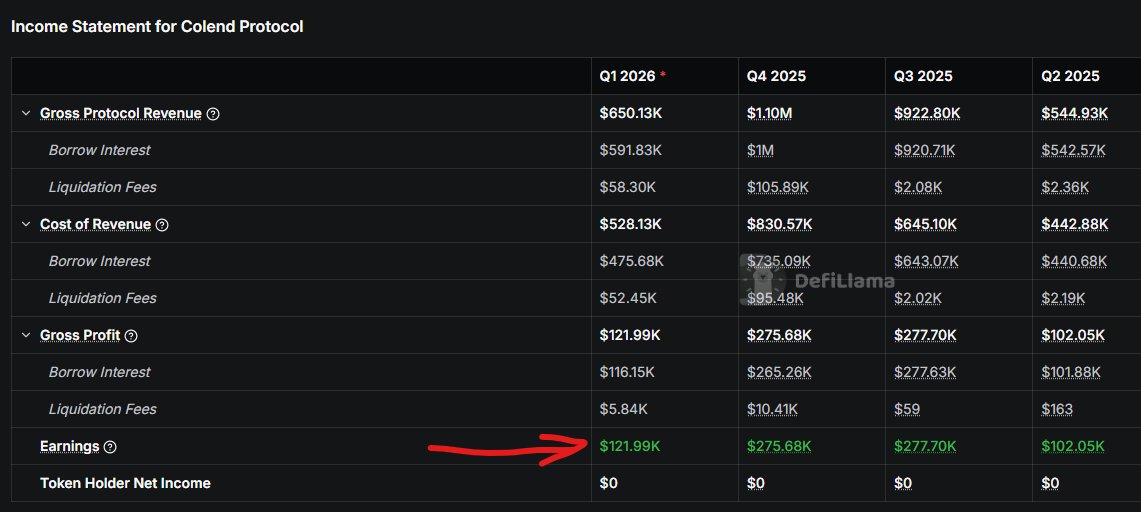Select the Q3 2025 column header
1141x512 pixels.
click(x=923, y=76)
